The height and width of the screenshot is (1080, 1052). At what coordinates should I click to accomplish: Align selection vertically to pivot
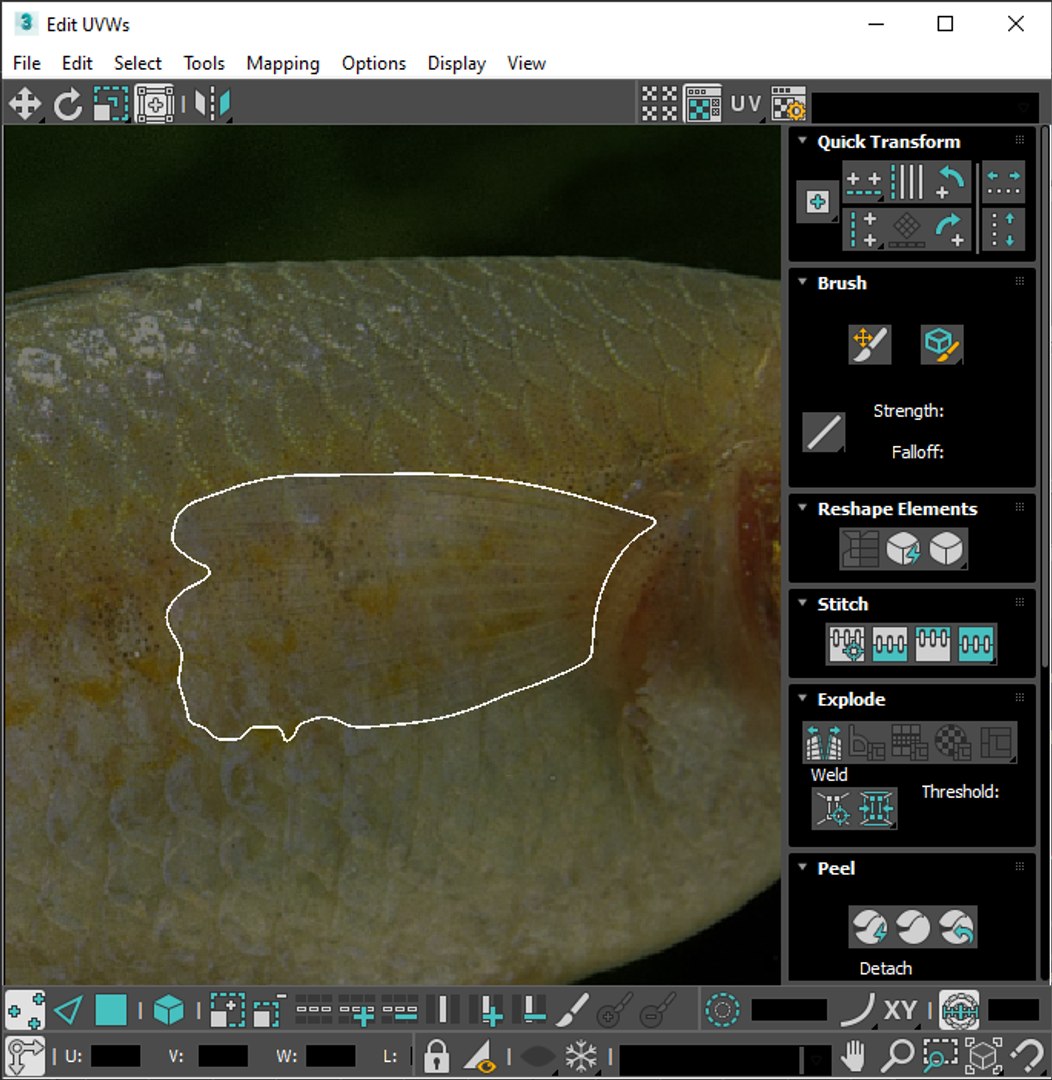pos(864,230)
